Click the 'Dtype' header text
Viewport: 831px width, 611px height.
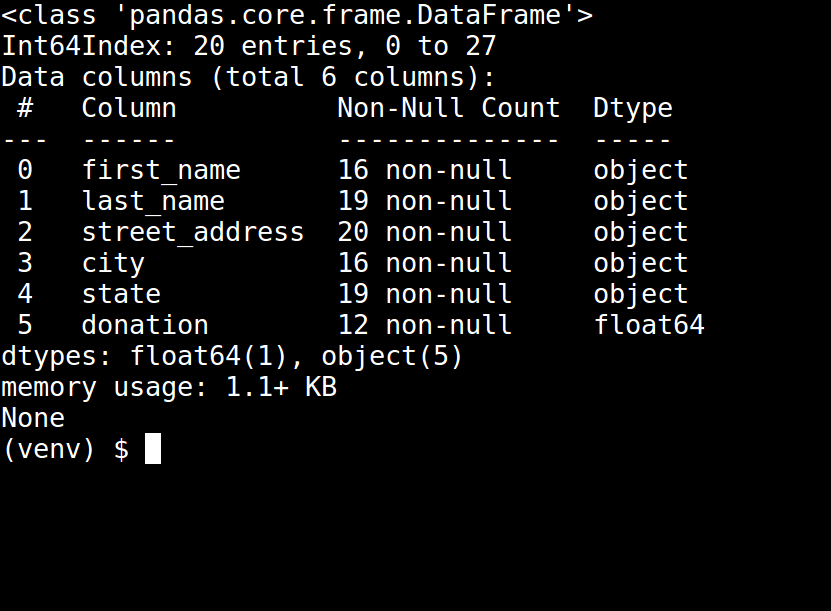(x=633, y=108)
